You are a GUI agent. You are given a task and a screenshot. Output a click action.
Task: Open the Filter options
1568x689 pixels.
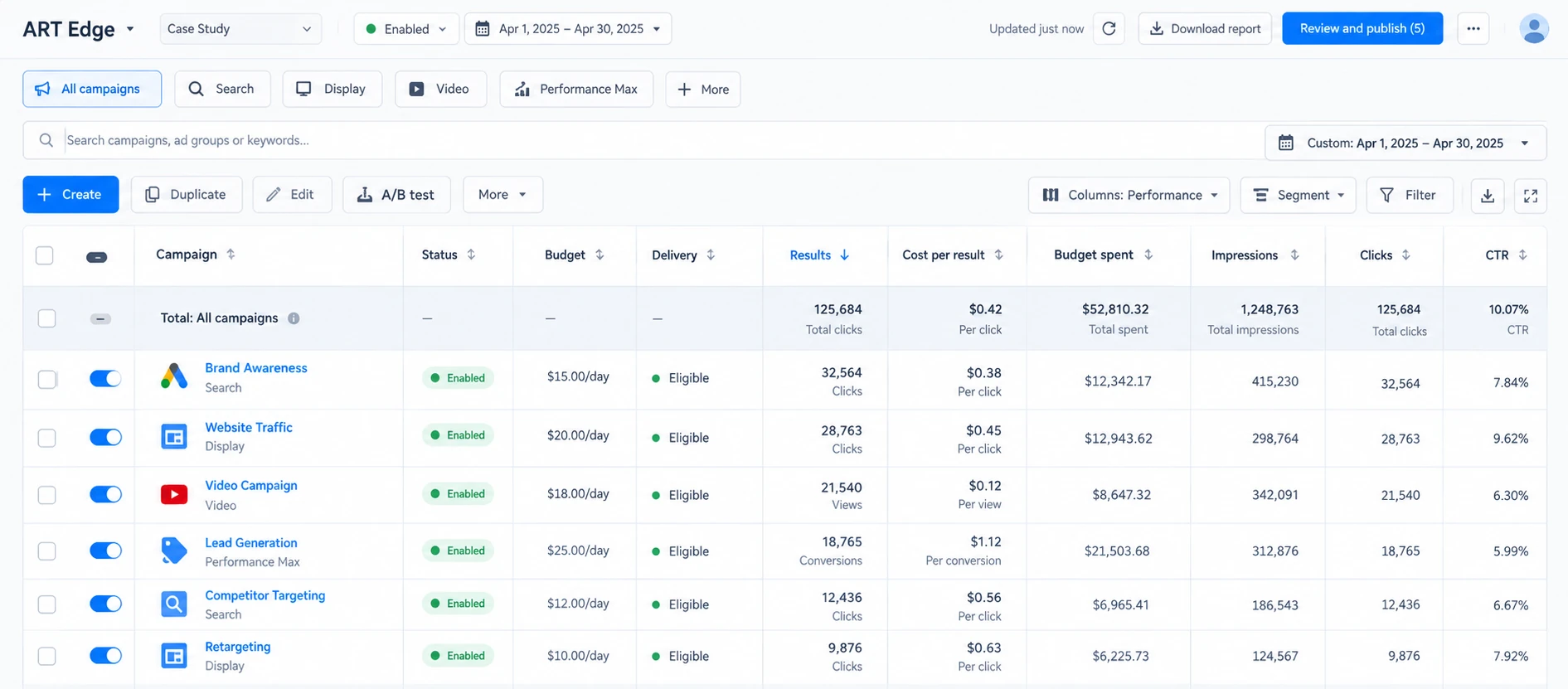pos(1410,195)
